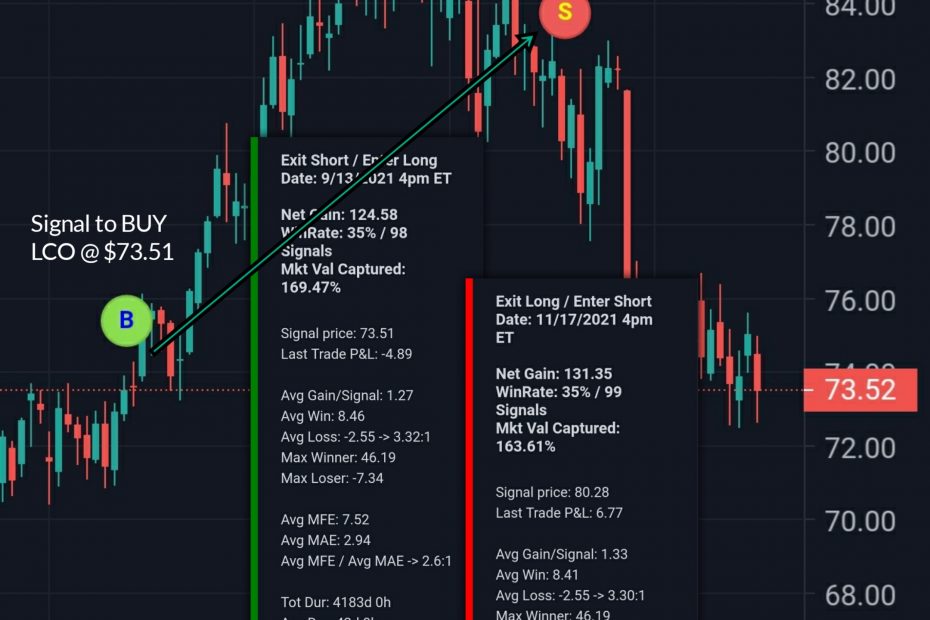Click the 84.00 price axis label

point(859,8)
